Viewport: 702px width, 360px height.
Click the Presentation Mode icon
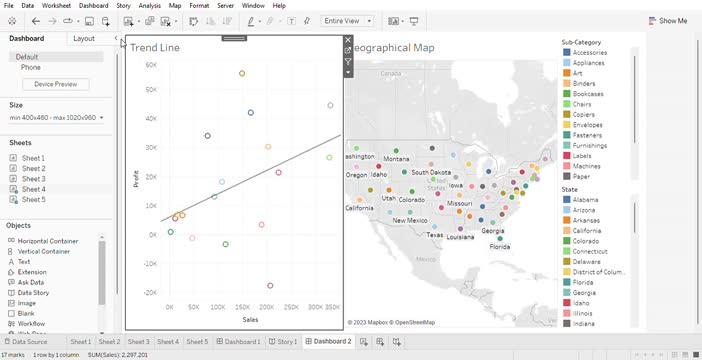coord(414,21)
